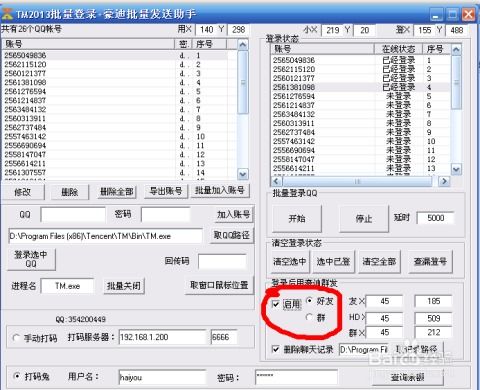Select the 群 radio button
This screenshot has width=480, height=390.
tap(309, 317)
